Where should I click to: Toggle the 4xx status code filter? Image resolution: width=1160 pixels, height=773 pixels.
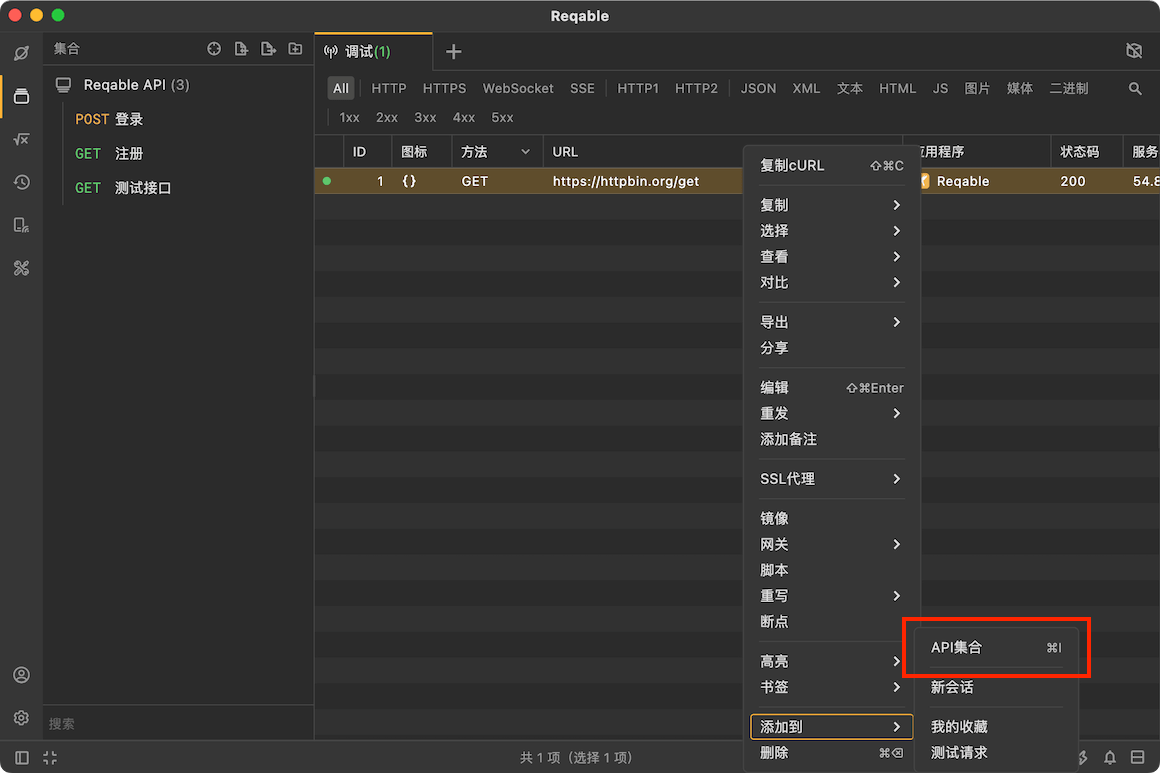[464, 118]
